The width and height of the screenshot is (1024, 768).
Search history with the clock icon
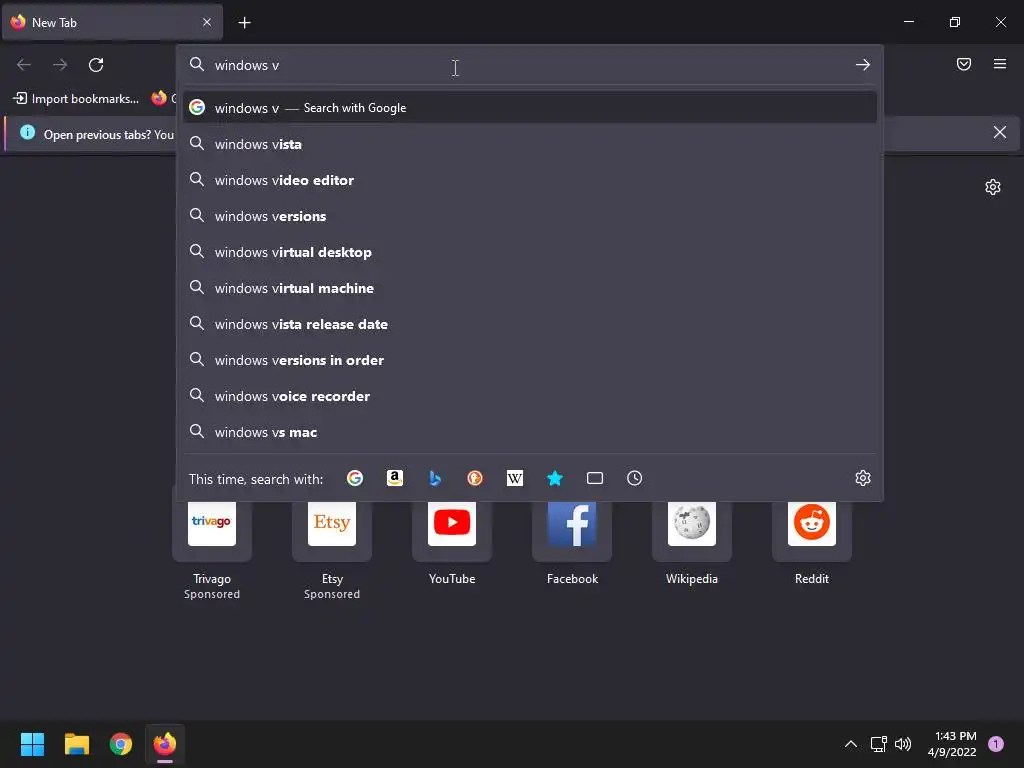pyautogui.click(x=635, y=478)
